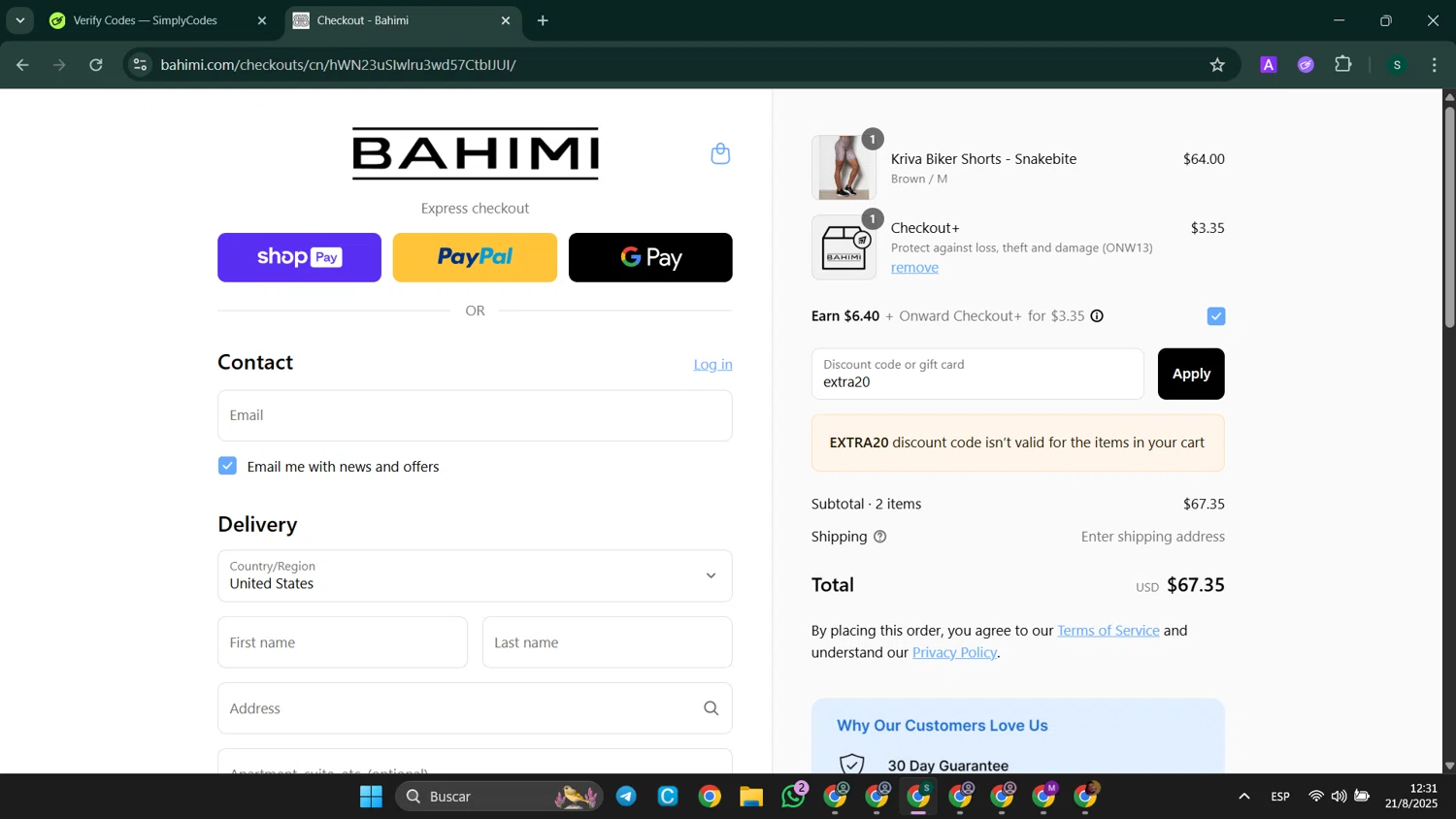Click the Checkout+ package thumbnail
1456x819 pixels.
[844, 247]
